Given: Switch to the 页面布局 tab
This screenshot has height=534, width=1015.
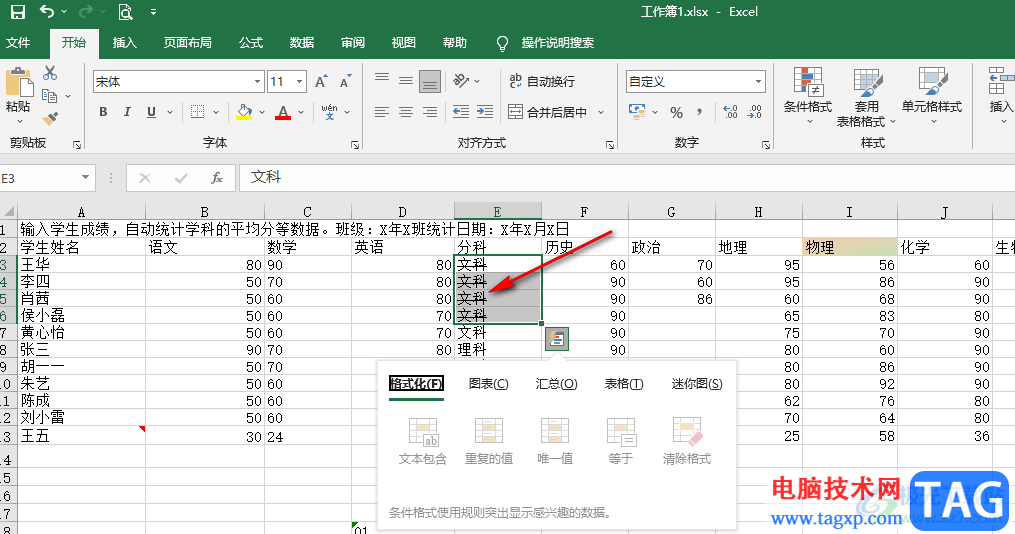Looking at the screenshot, I should tap(188, 43).
